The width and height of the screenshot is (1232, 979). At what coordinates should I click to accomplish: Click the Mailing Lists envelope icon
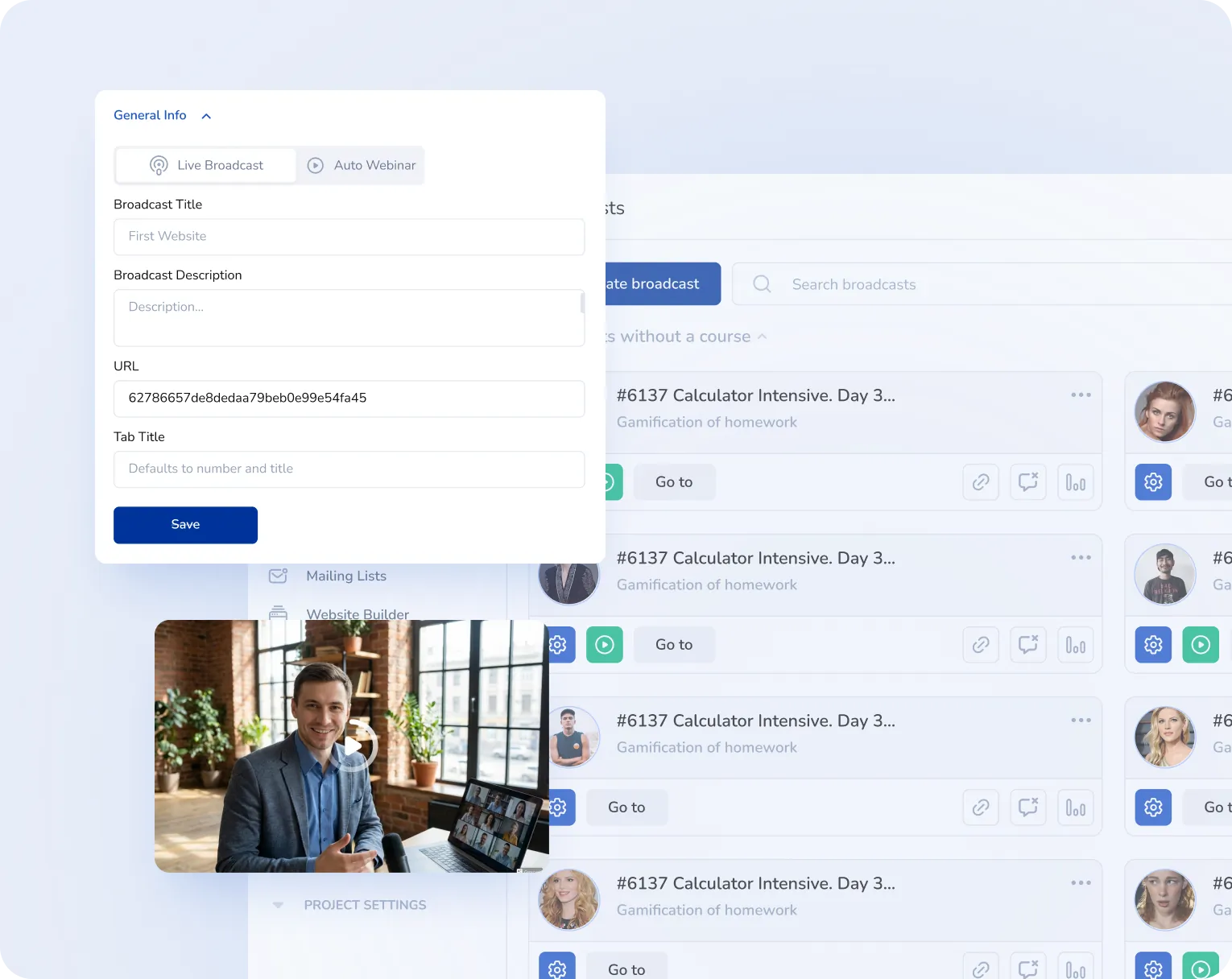pos(278,576)
